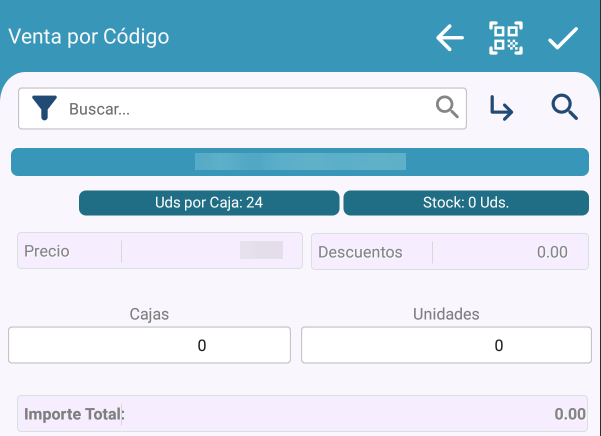The image size is (601, 436).
Task: Click the gray magnifier inside search box
Action: point(447,107)
